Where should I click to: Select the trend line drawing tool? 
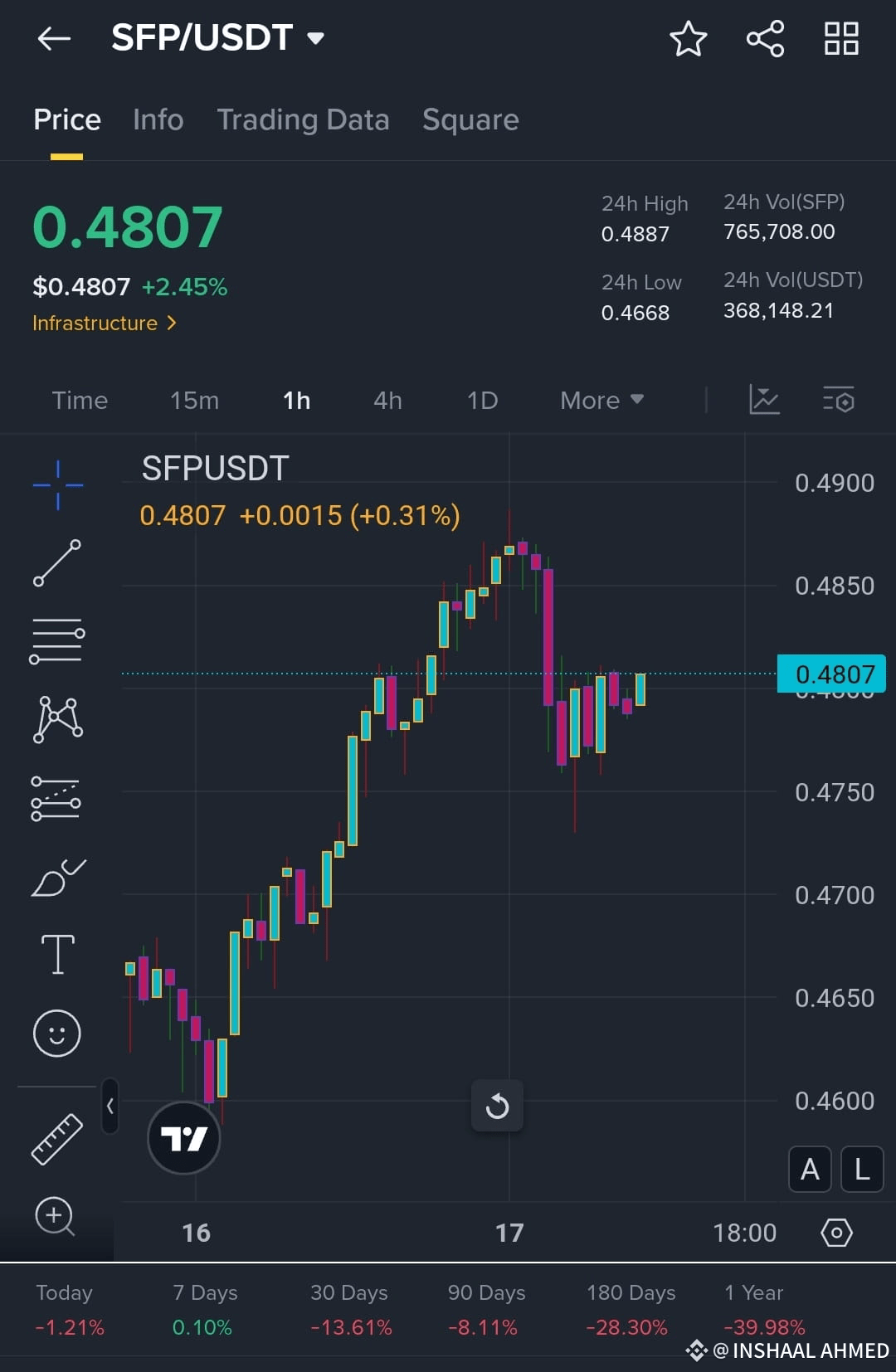click(56, 562)
